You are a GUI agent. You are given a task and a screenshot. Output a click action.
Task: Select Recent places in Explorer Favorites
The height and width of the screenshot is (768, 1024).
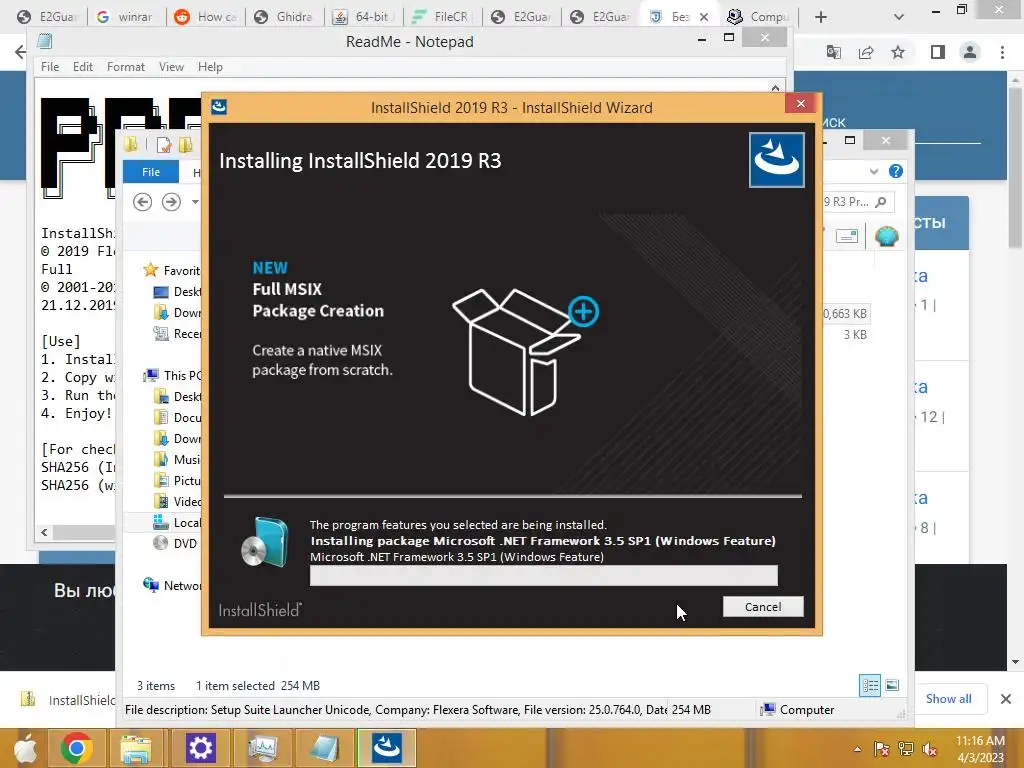pos(177,334)
